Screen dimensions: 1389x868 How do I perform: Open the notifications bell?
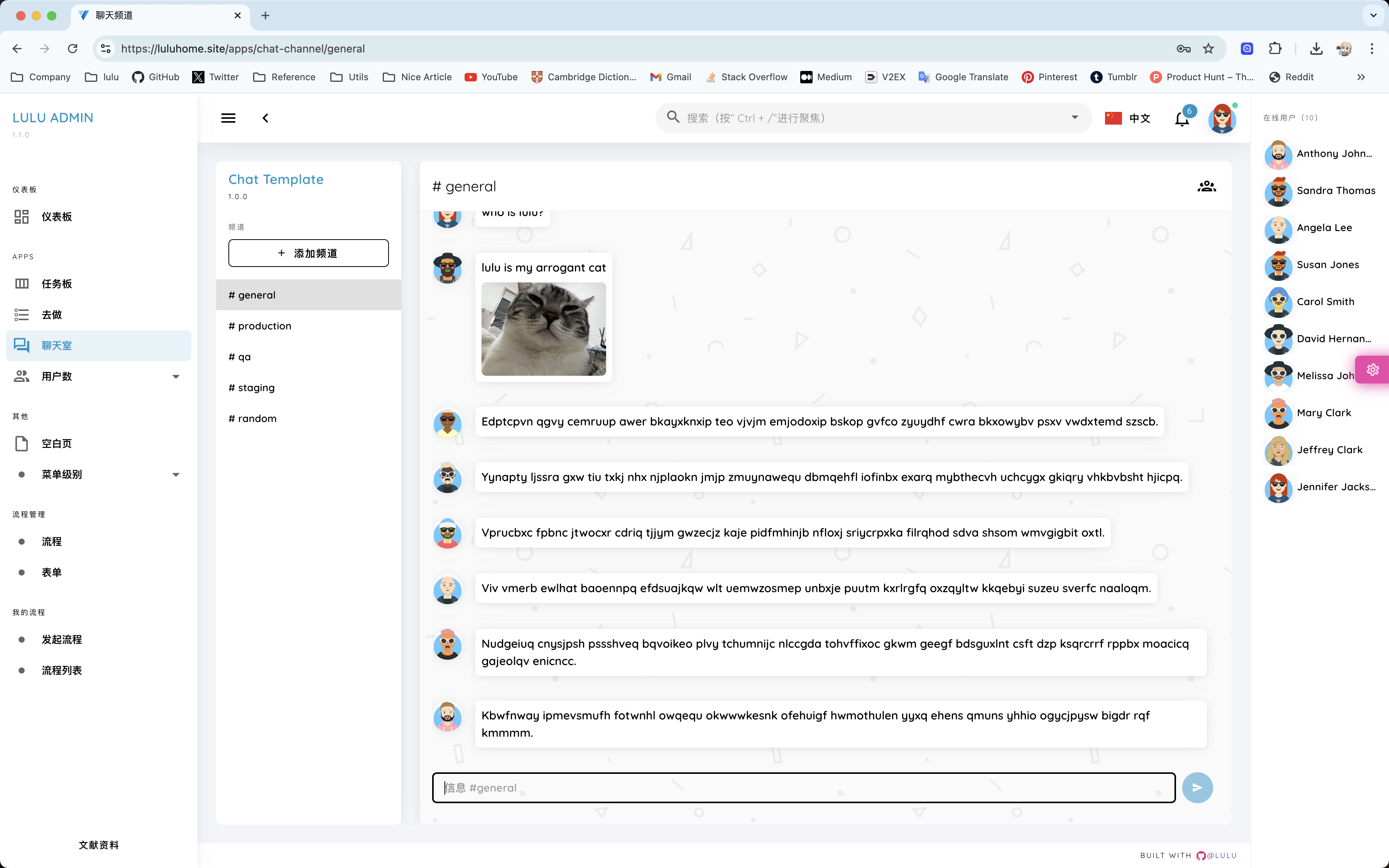(x=1182, y=119)
